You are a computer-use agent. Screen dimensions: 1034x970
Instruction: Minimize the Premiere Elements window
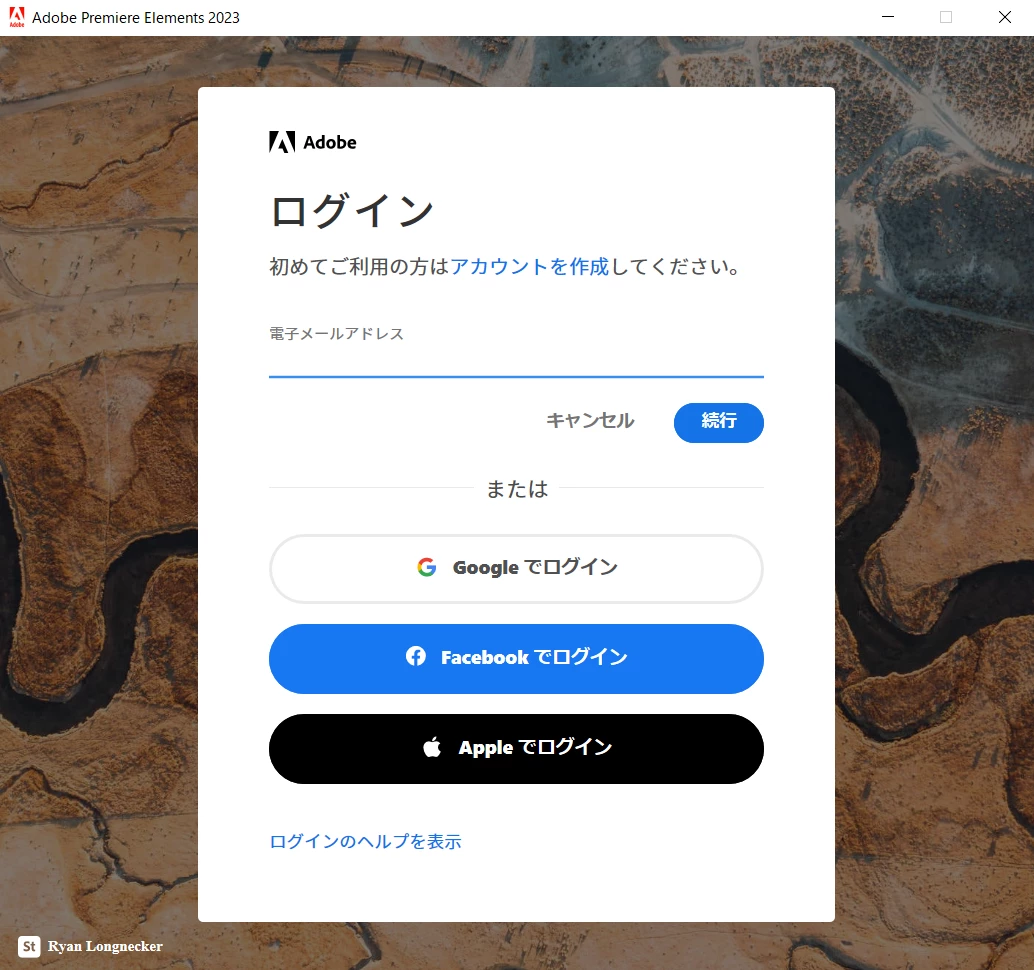[x=888, y=17]
